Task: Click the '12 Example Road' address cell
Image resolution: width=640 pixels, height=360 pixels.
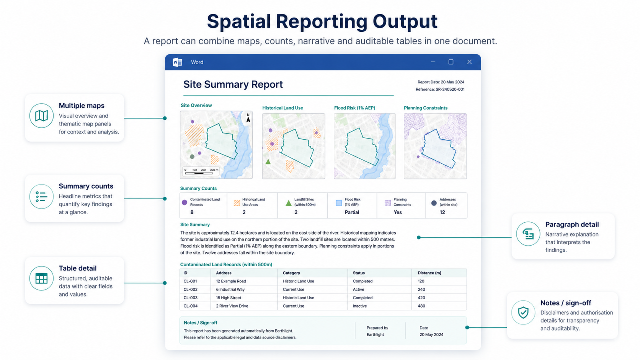Action: pos(231,281)
